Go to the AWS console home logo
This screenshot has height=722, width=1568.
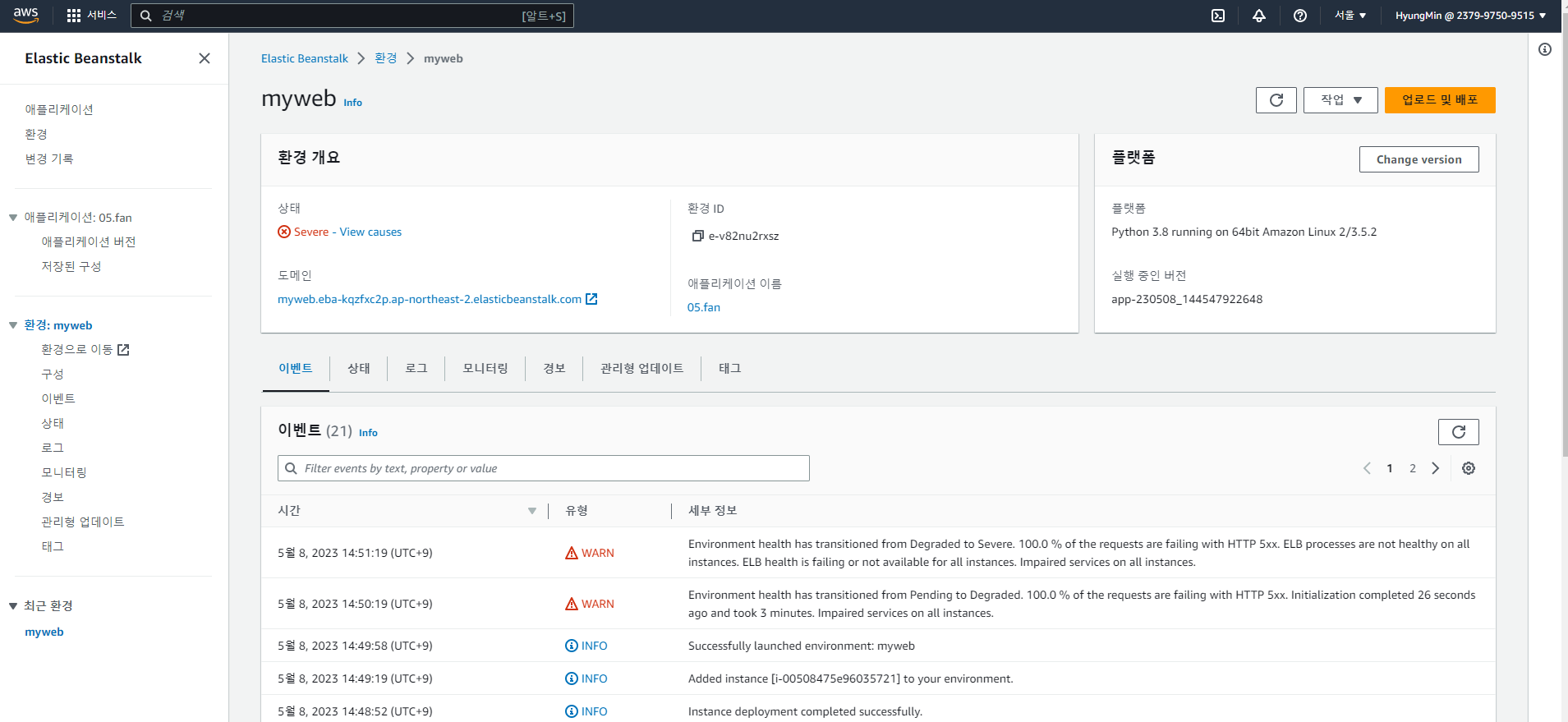(26, 16)
